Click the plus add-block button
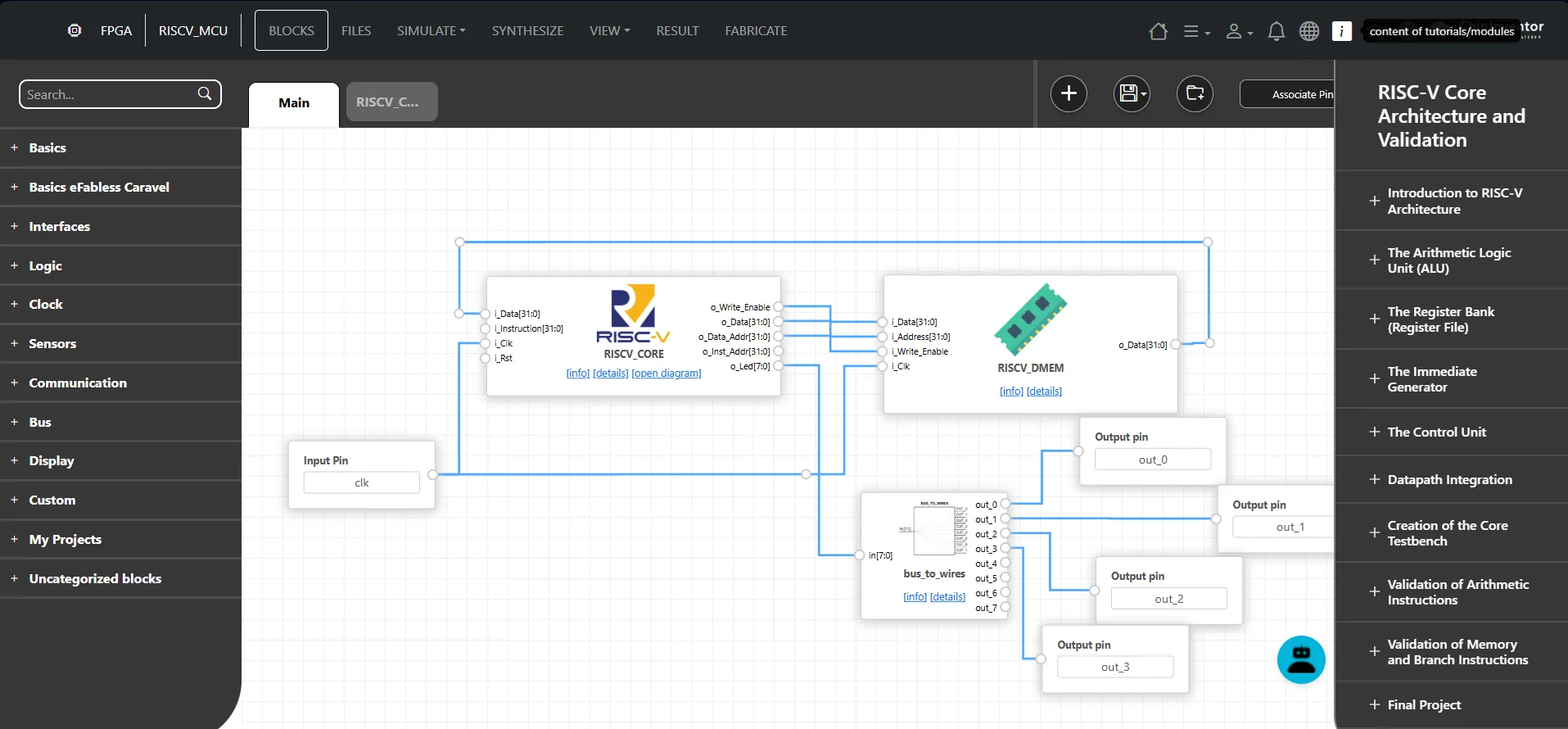This screenshot has width=1568, height=729. [1069, 93]
